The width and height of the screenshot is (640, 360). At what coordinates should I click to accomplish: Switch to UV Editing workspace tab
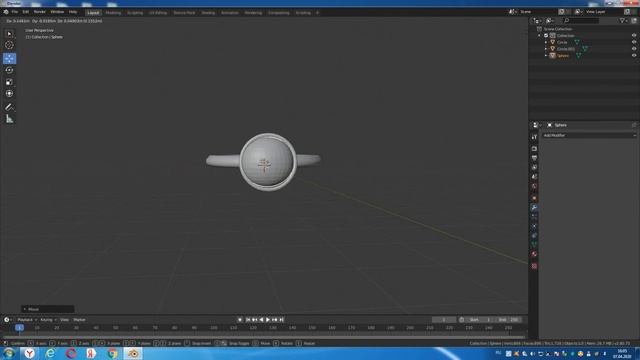tap(158, 13)
